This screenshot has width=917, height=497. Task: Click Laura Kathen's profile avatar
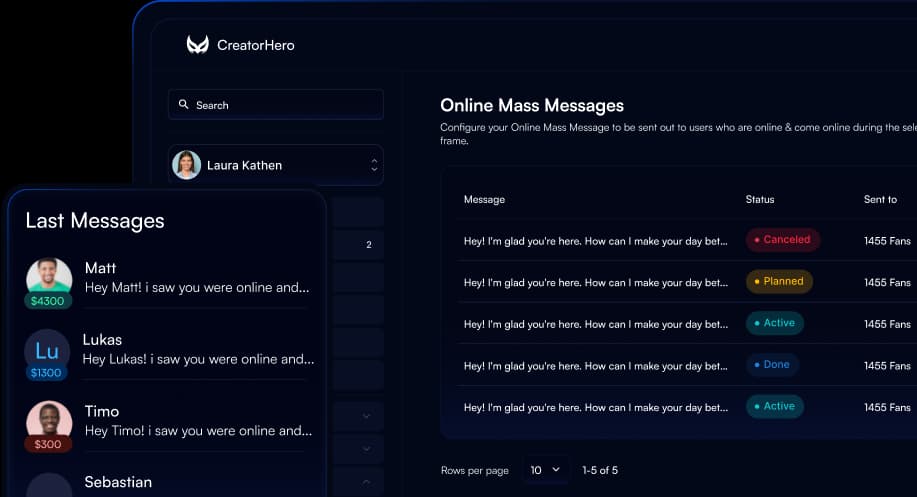pyautogui.click(x=187, y=165)
